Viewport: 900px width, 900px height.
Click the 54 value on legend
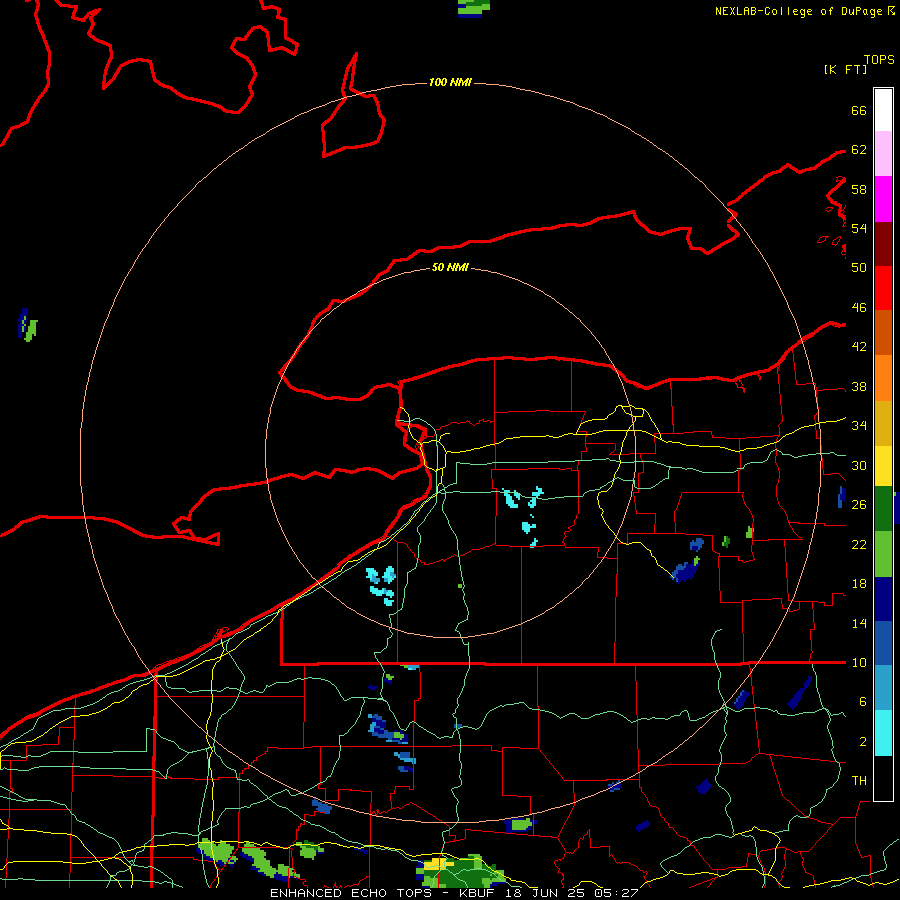point(859,228)
